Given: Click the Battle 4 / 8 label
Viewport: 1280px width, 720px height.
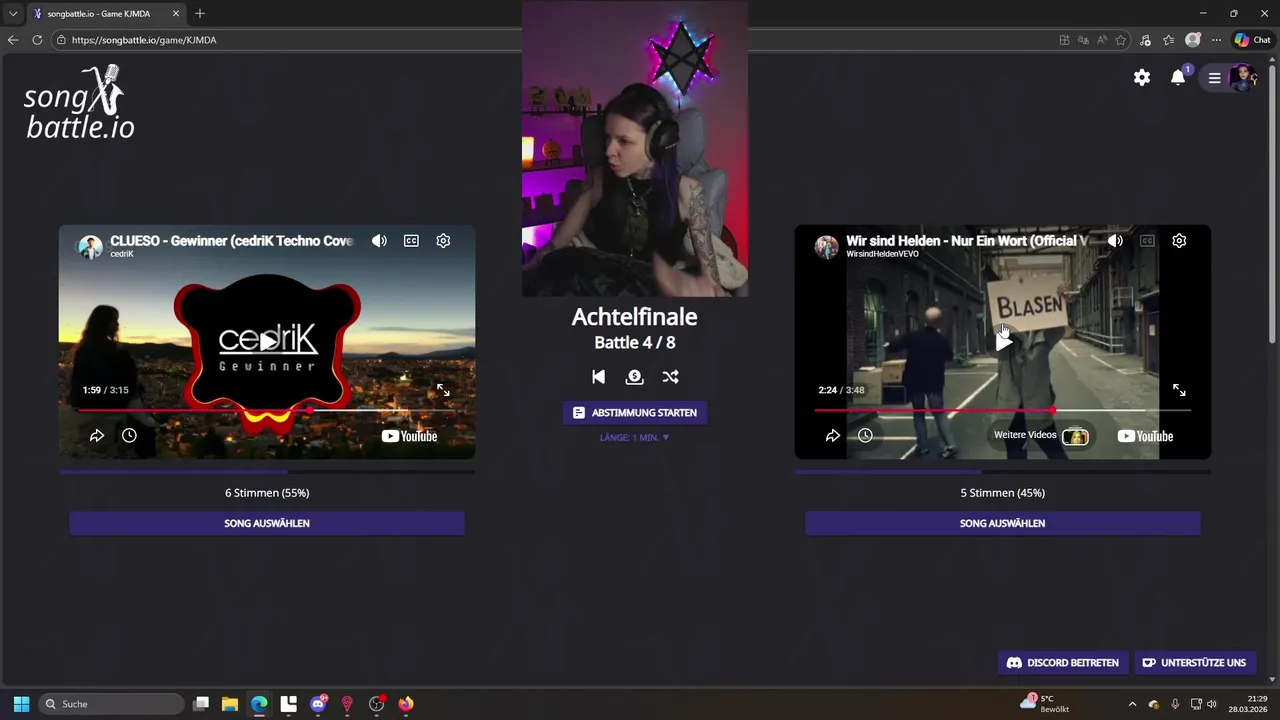Looking at the screenshot, I should 635,343.
